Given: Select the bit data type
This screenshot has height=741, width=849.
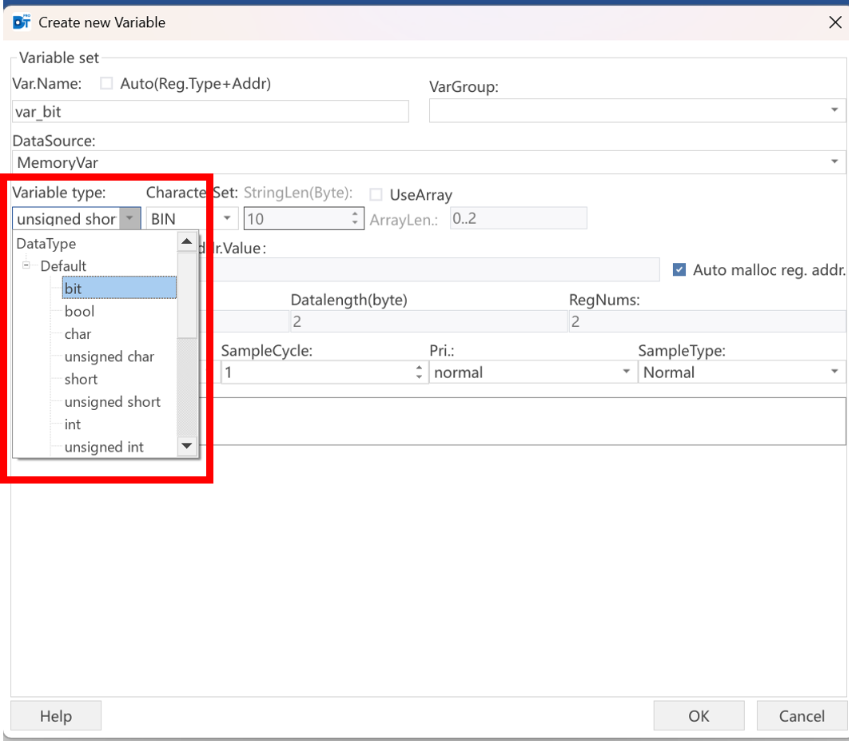Looking at the screenshot, I should [x=119, y=288].
